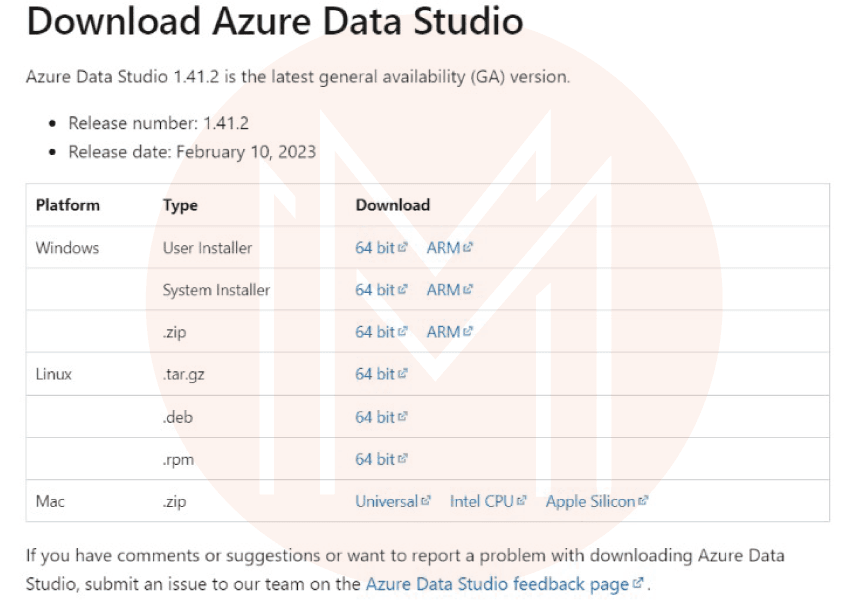
Task: Click Windows User Installer 64 bit link
Action: (x=375, y=248)
